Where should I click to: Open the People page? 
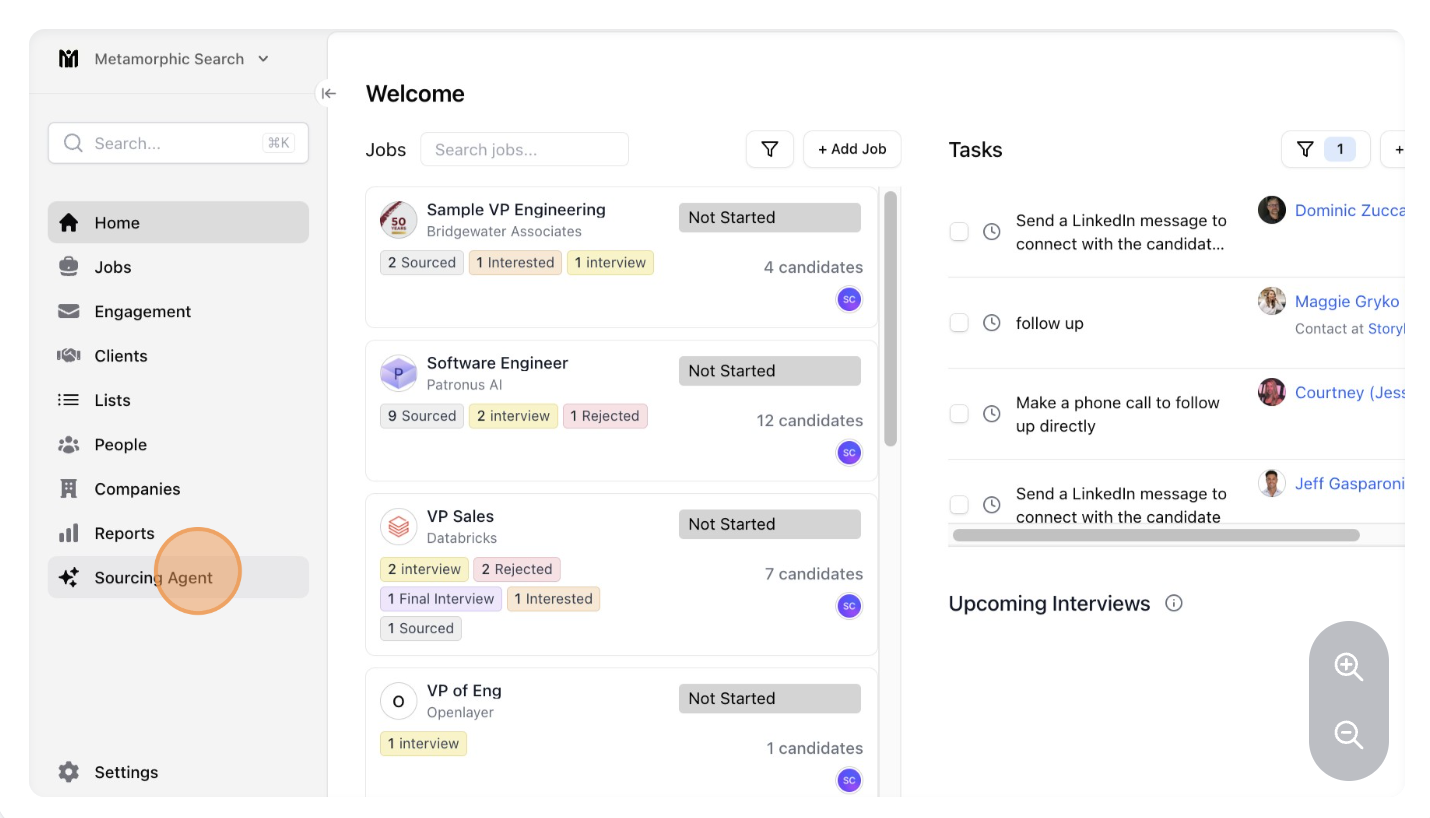click(x=178, y=444)
